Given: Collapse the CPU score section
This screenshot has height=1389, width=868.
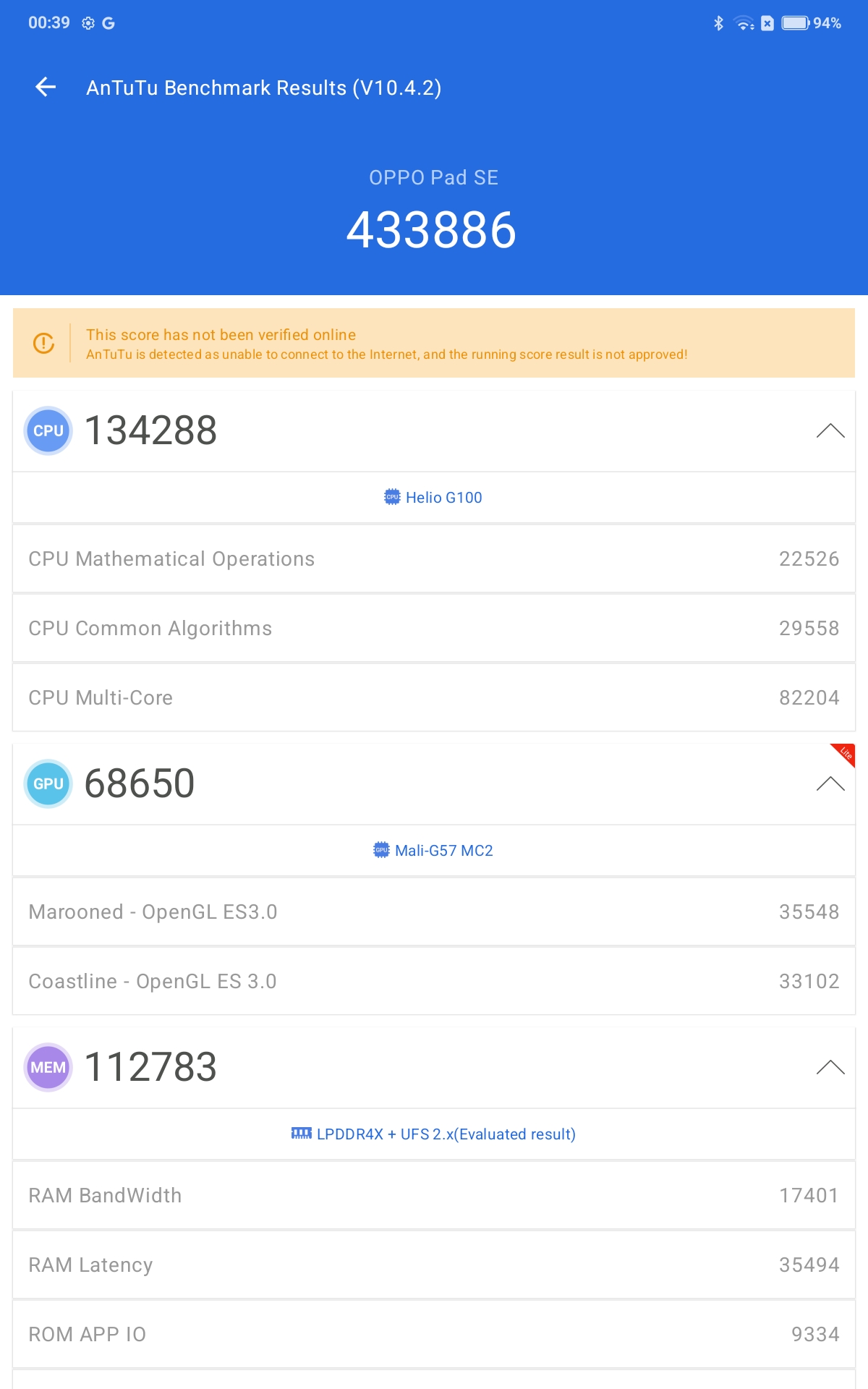Looking at the screenshot, I should (830, 431).
